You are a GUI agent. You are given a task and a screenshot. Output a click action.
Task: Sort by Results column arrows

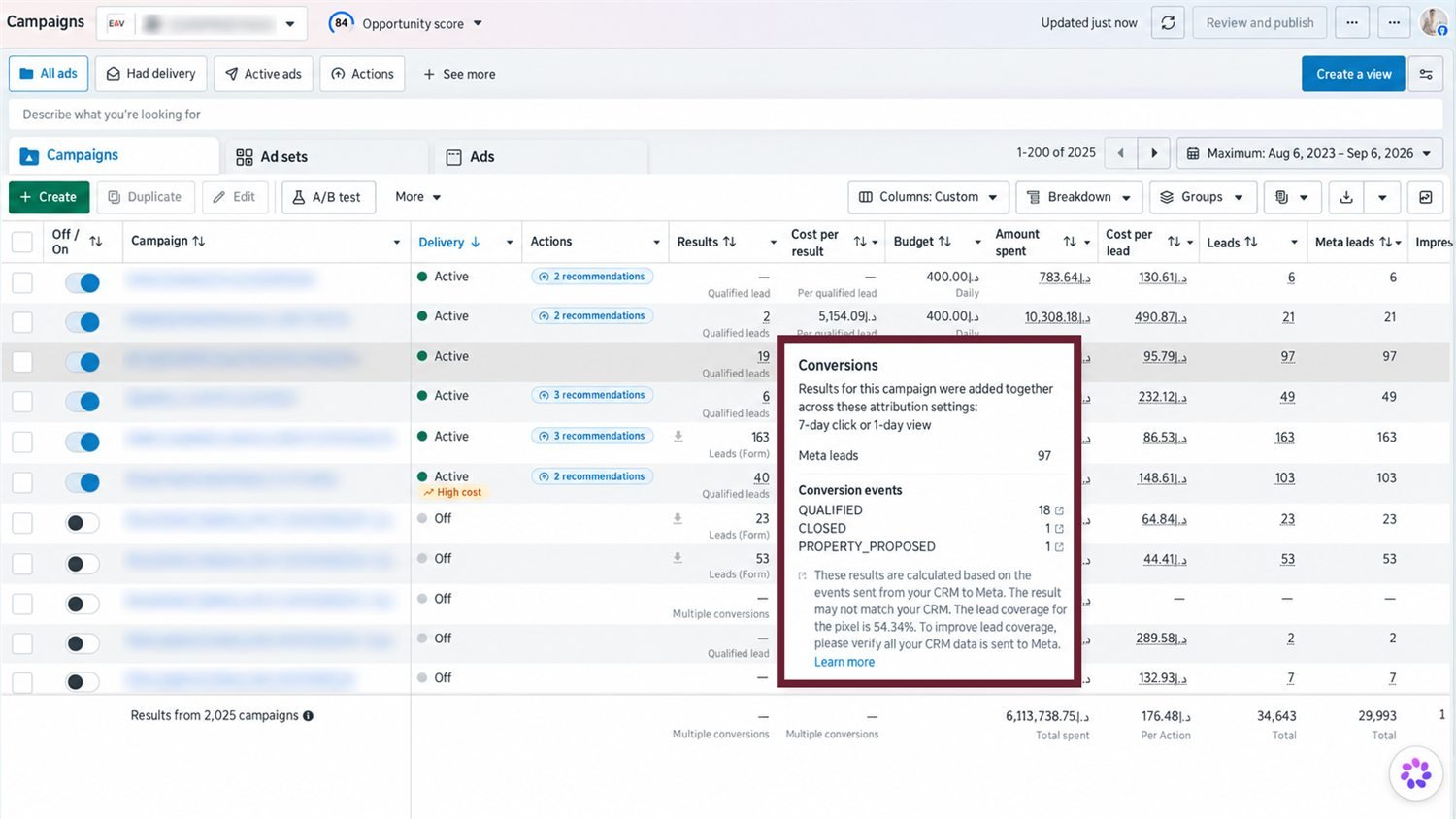tap(730, 242)
